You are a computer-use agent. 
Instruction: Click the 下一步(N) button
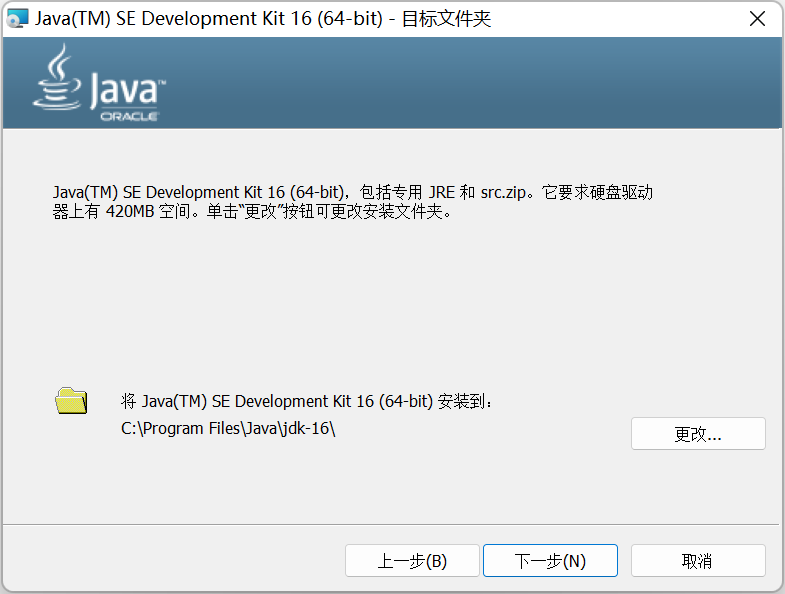tap(550, 560)
